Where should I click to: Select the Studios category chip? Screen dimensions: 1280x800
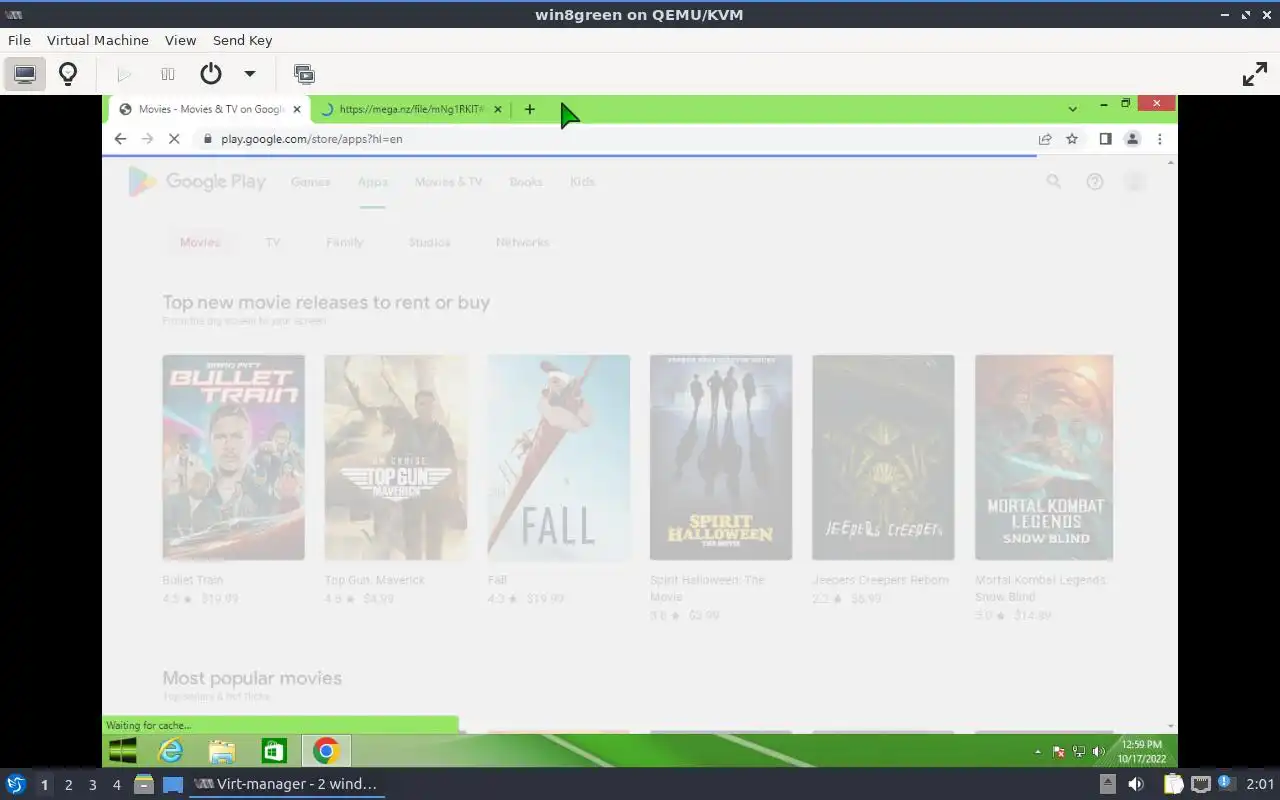(x=429, y=242)
